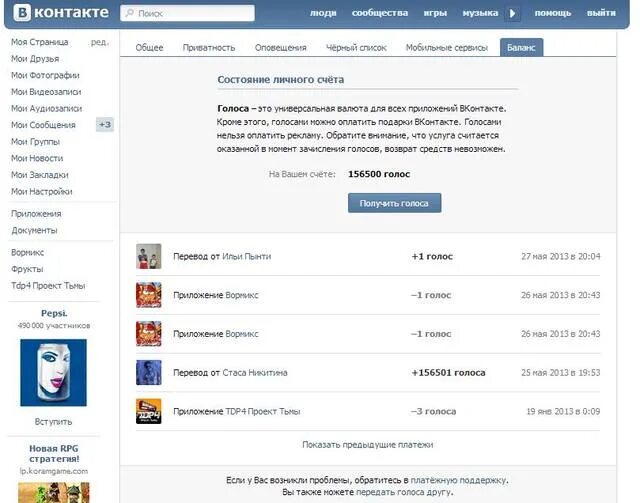Open the TDP4 Проект Тьмы app icon
Image resolution: width=640 pixels, height=503 pixels.
click(149, 411)
